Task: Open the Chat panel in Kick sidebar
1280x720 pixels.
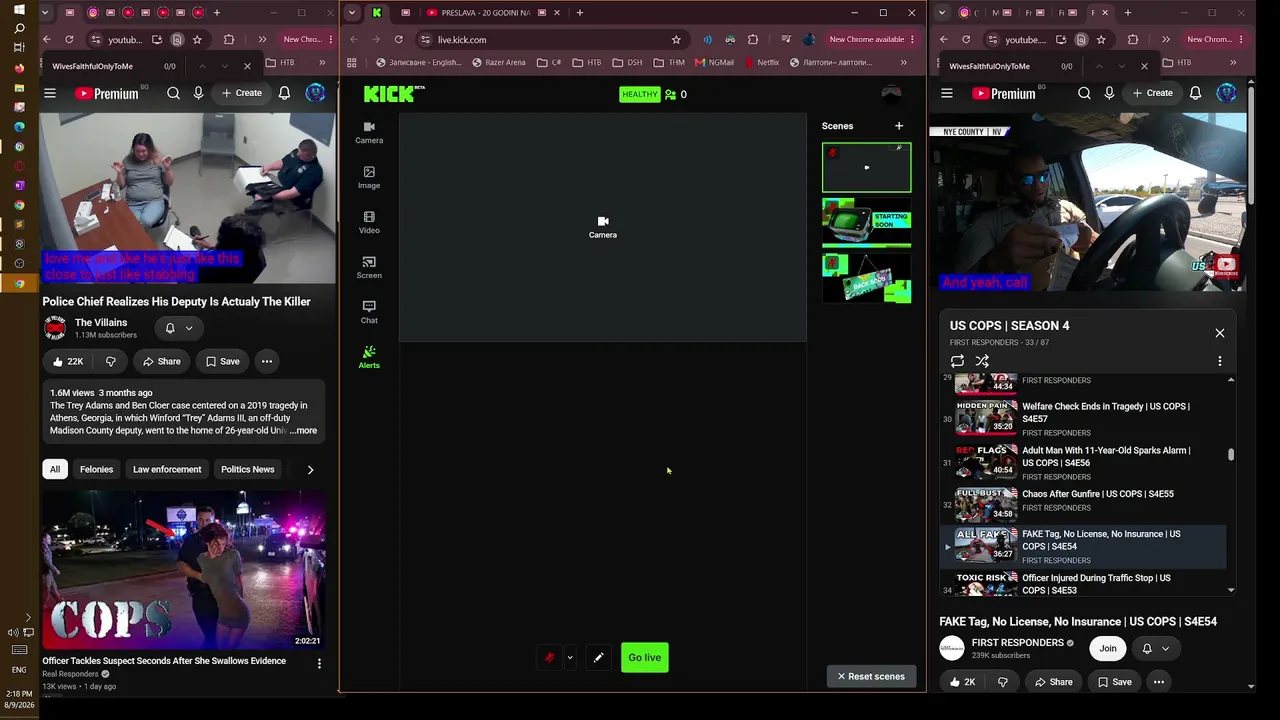Action: (369, 312)
